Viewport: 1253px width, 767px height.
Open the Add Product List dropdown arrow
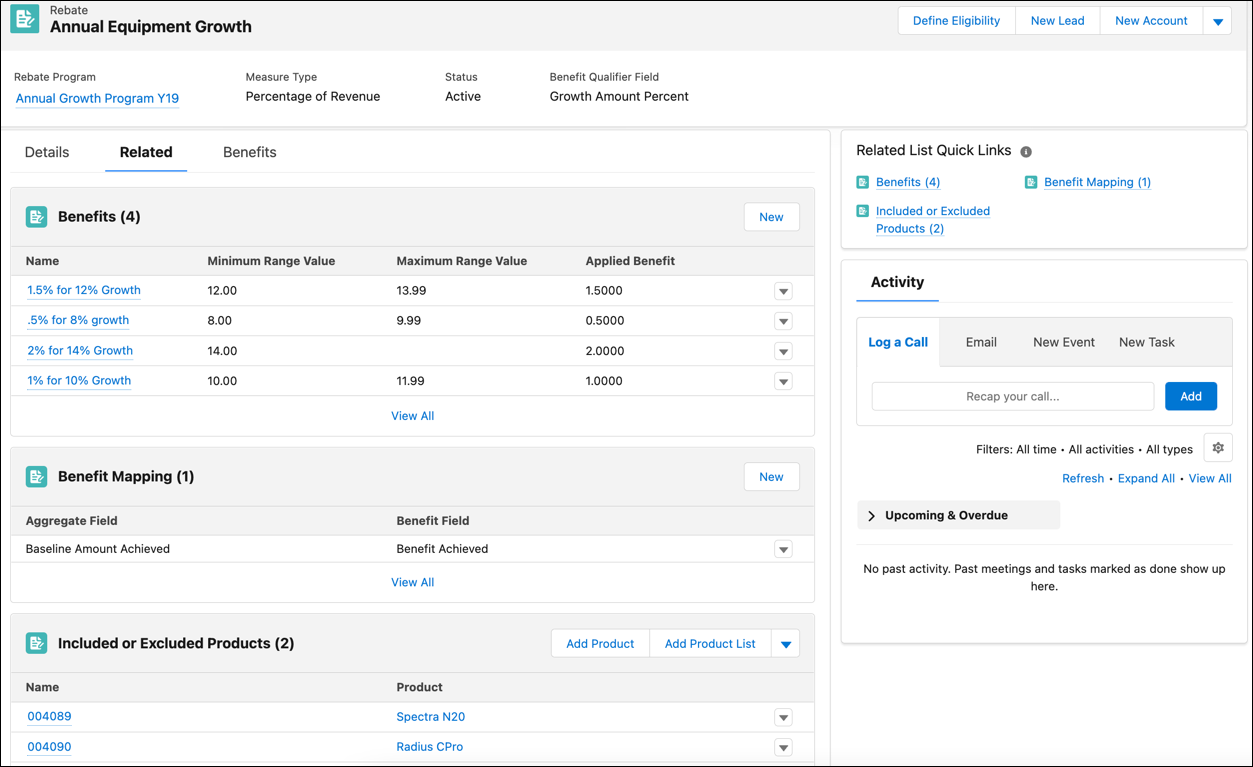click(785, 643)
